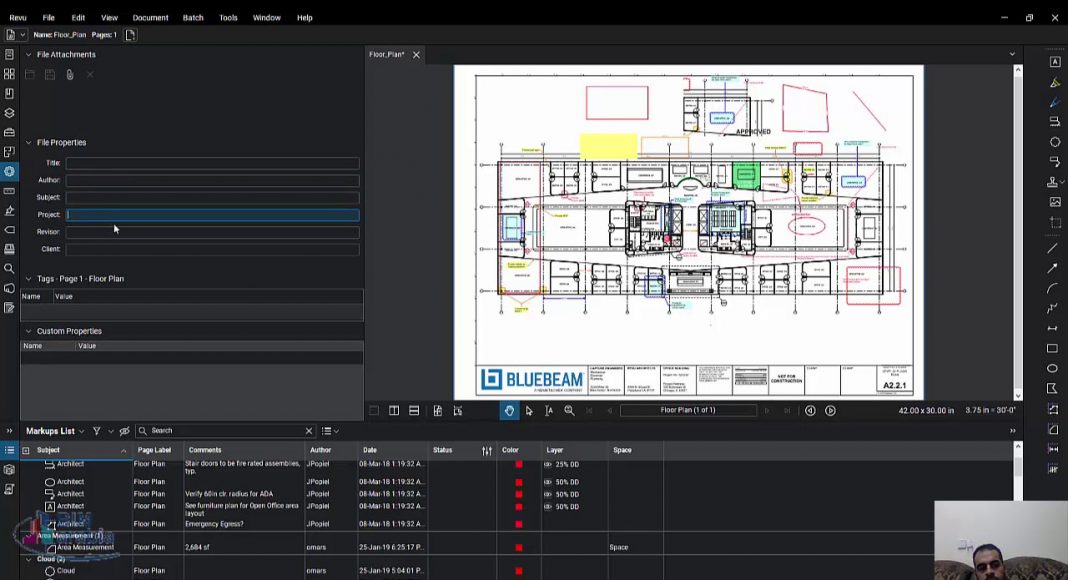
Task: Open the Layers panel in left sidebar
Action: [9, 113]
